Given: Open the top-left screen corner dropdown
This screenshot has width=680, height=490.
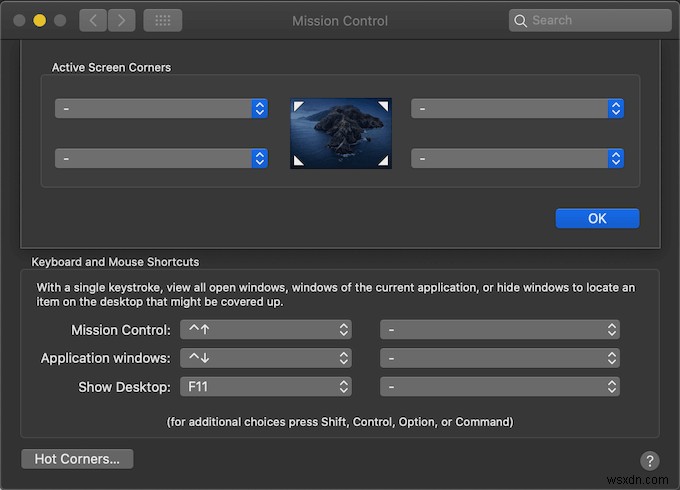Looking at the screenshot, I should (161, 108).
